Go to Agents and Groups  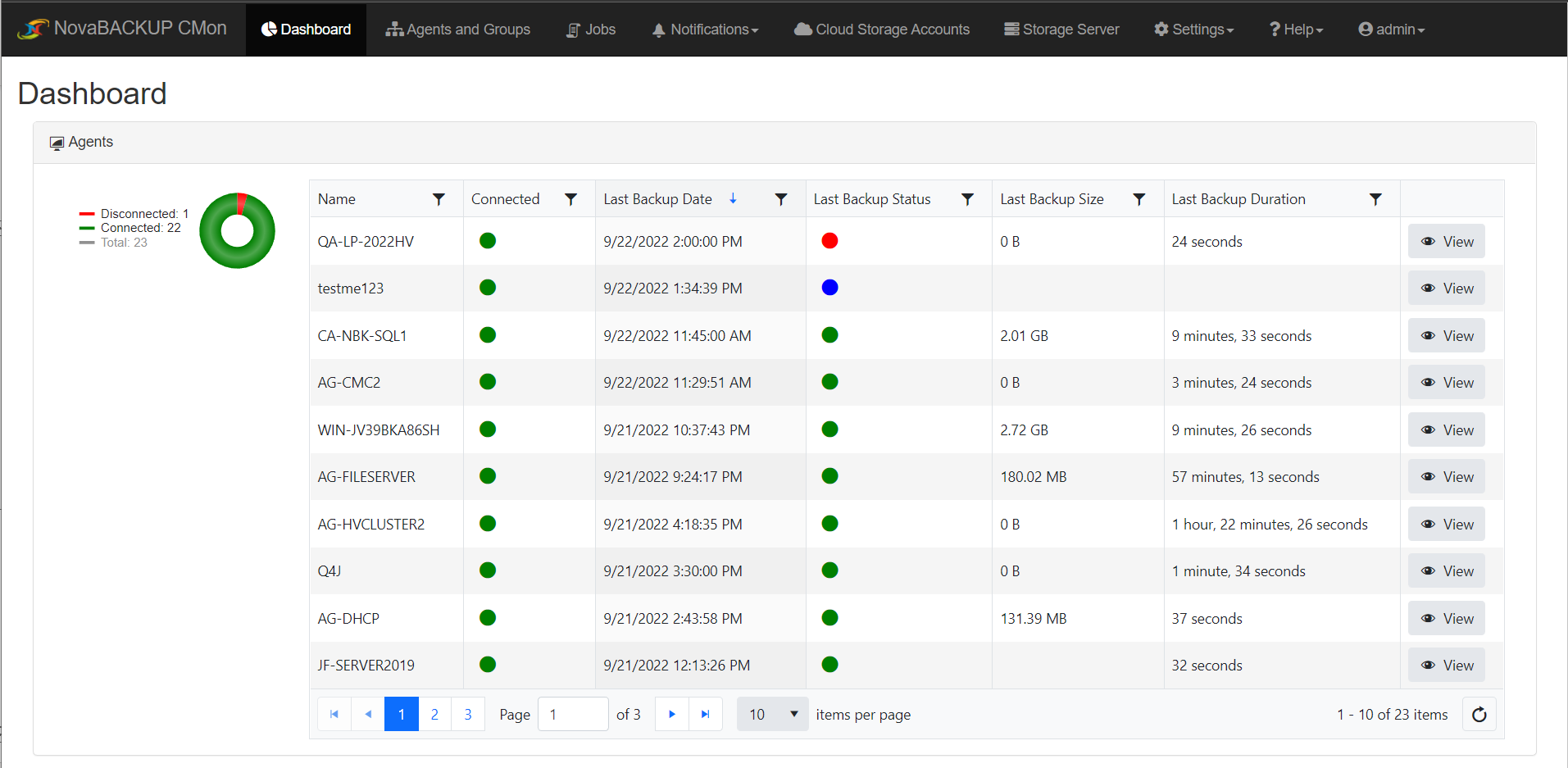[x=458, y=30]
